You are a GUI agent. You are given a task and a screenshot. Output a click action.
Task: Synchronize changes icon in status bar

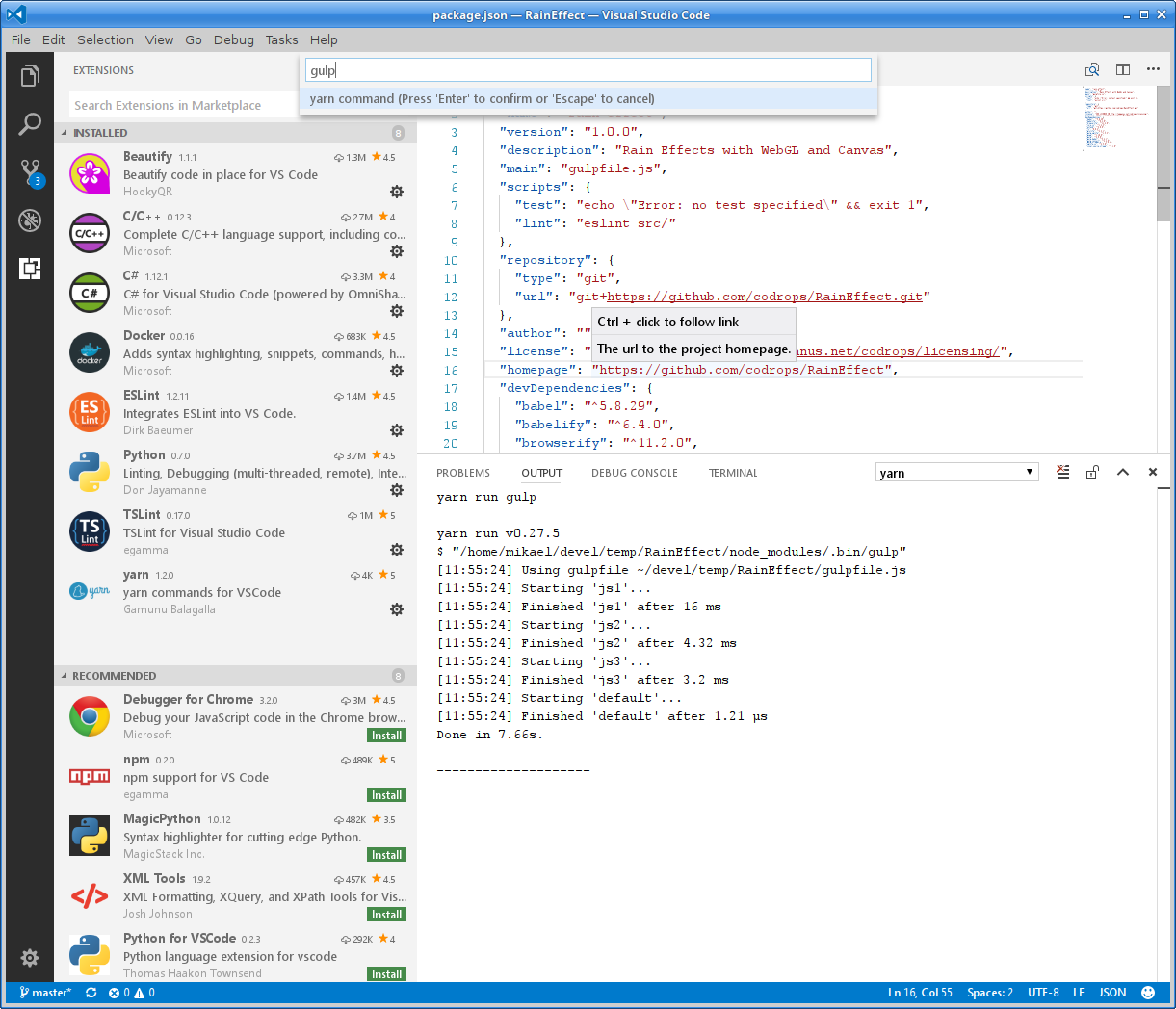pyautogui.click(x=91, y=993)
